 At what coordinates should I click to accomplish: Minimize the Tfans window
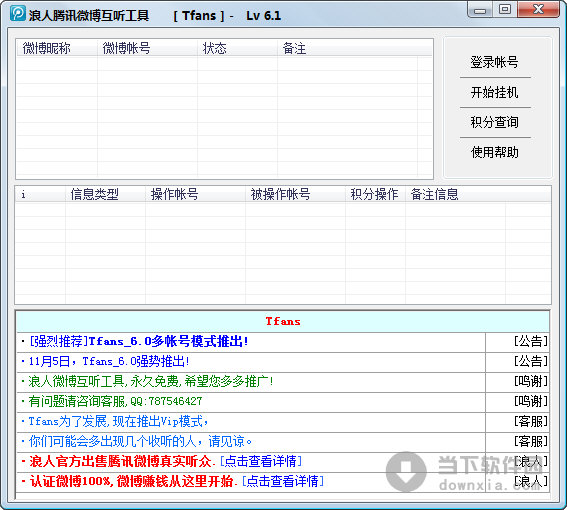point(480,10)
